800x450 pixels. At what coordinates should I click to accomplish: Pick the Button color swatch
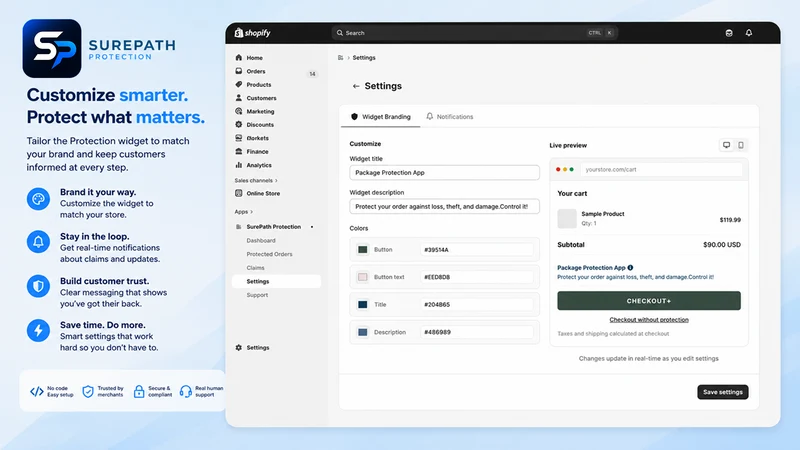(362, 249)
